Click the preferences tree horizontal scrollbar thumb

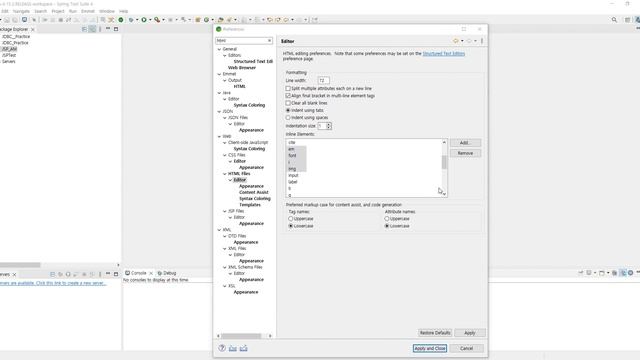click(x=242, y=336)
